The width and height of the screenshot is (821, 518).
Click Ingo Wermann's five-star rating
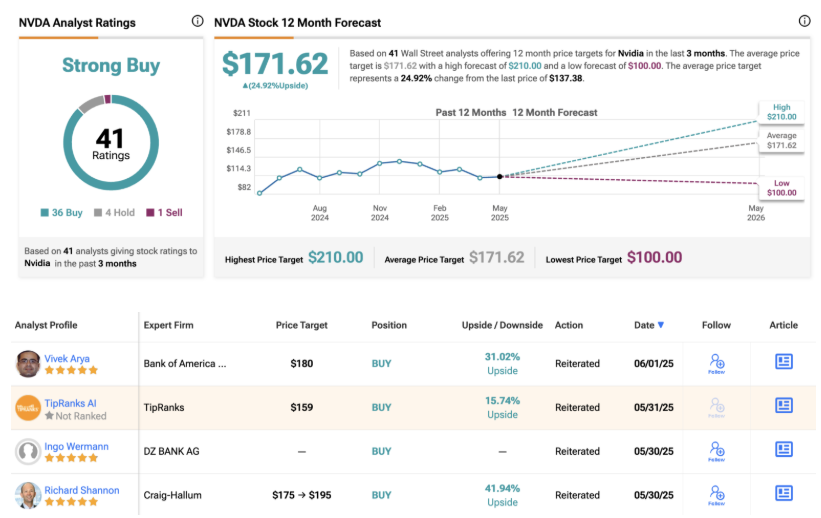pos(71,458)
